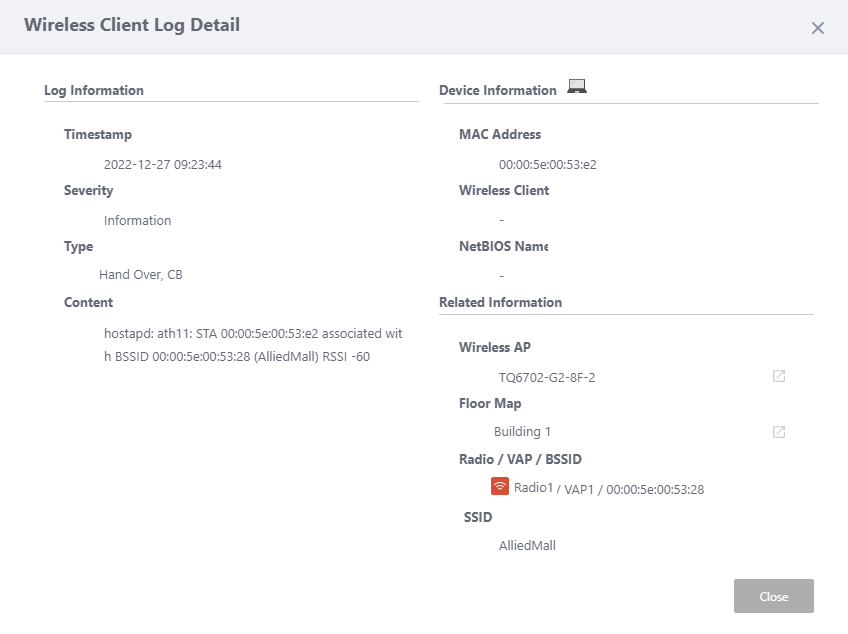Image resolution: width=848 pixels, height=634 pixels.
Task: Click the Related Information section heading
Action: (x=500, y=302)
